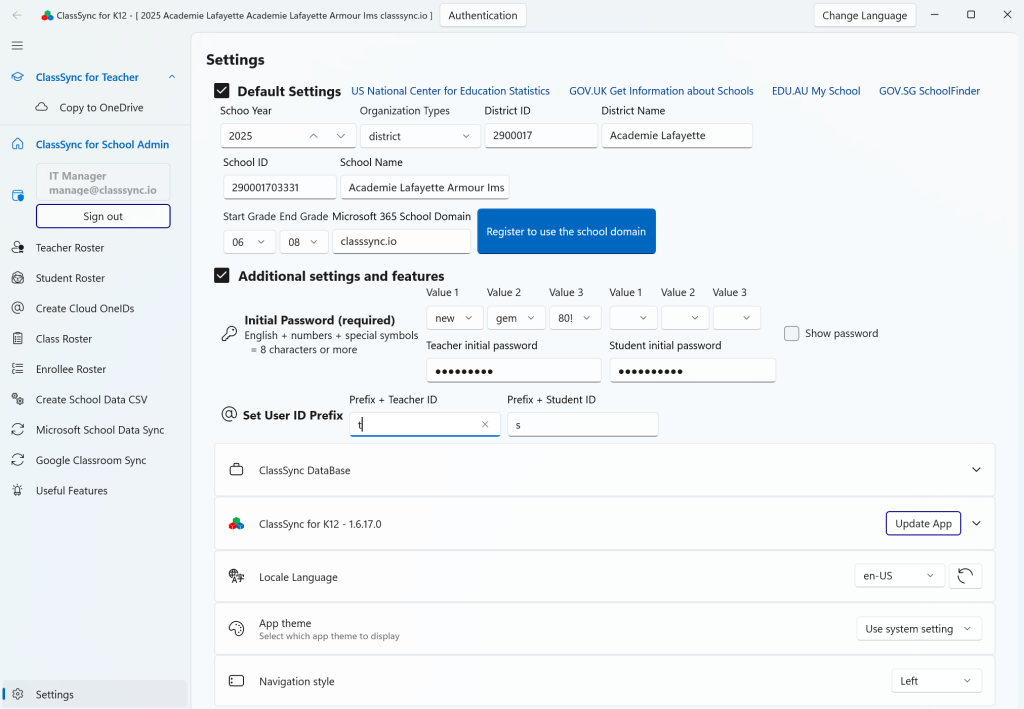The image size is (1024, 709).
Task: Open teacher password Value 3 '80!' dropdown
Action: tap(574, 318)
